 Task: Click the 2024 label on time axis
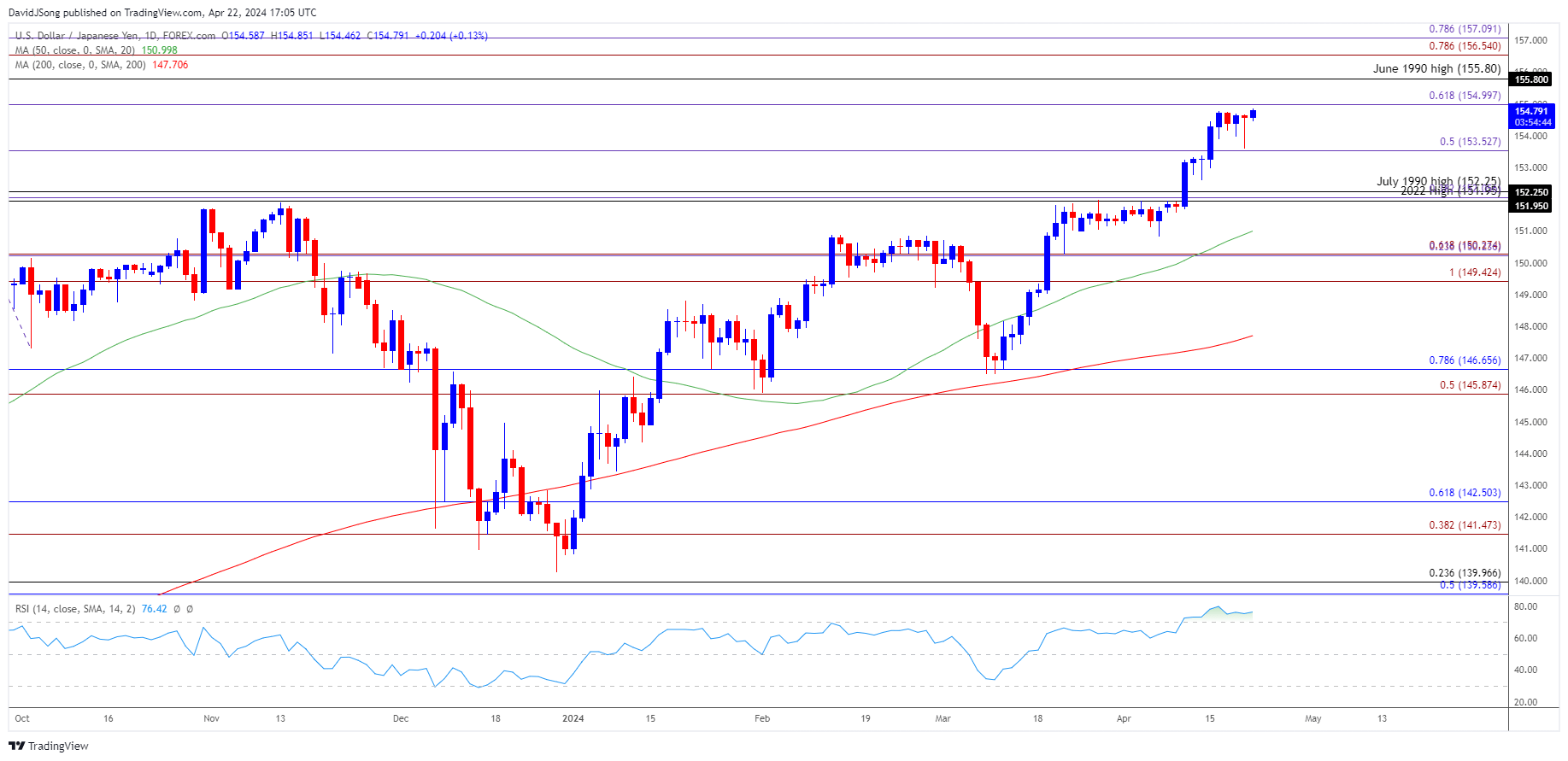(573, 718)
